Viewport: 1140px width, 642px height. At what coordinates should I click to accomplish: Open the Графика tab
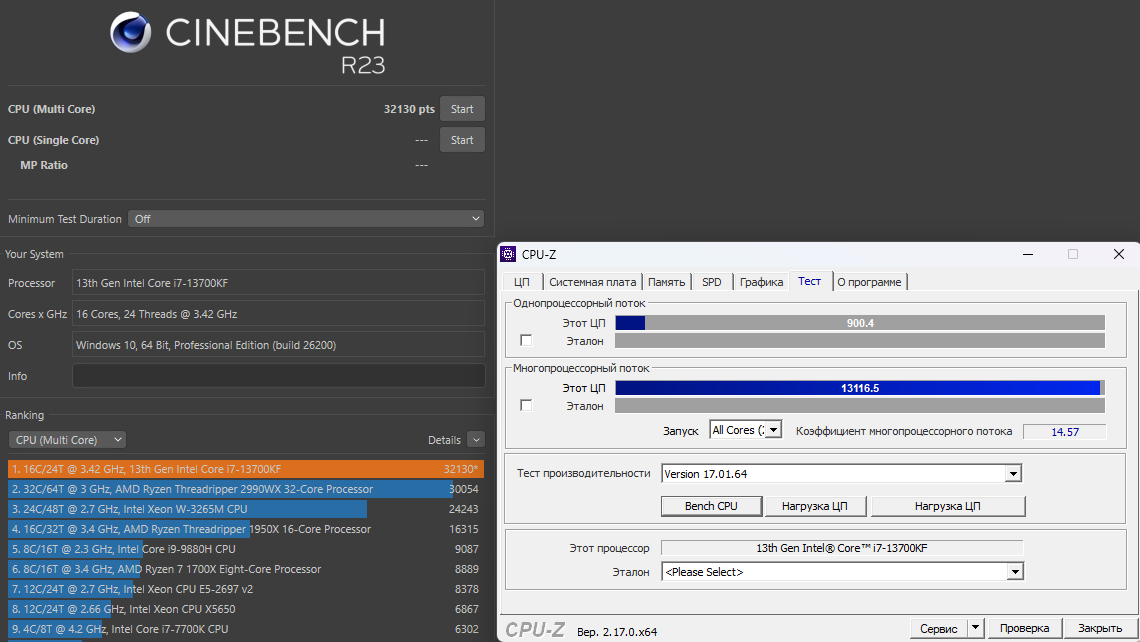761,282
